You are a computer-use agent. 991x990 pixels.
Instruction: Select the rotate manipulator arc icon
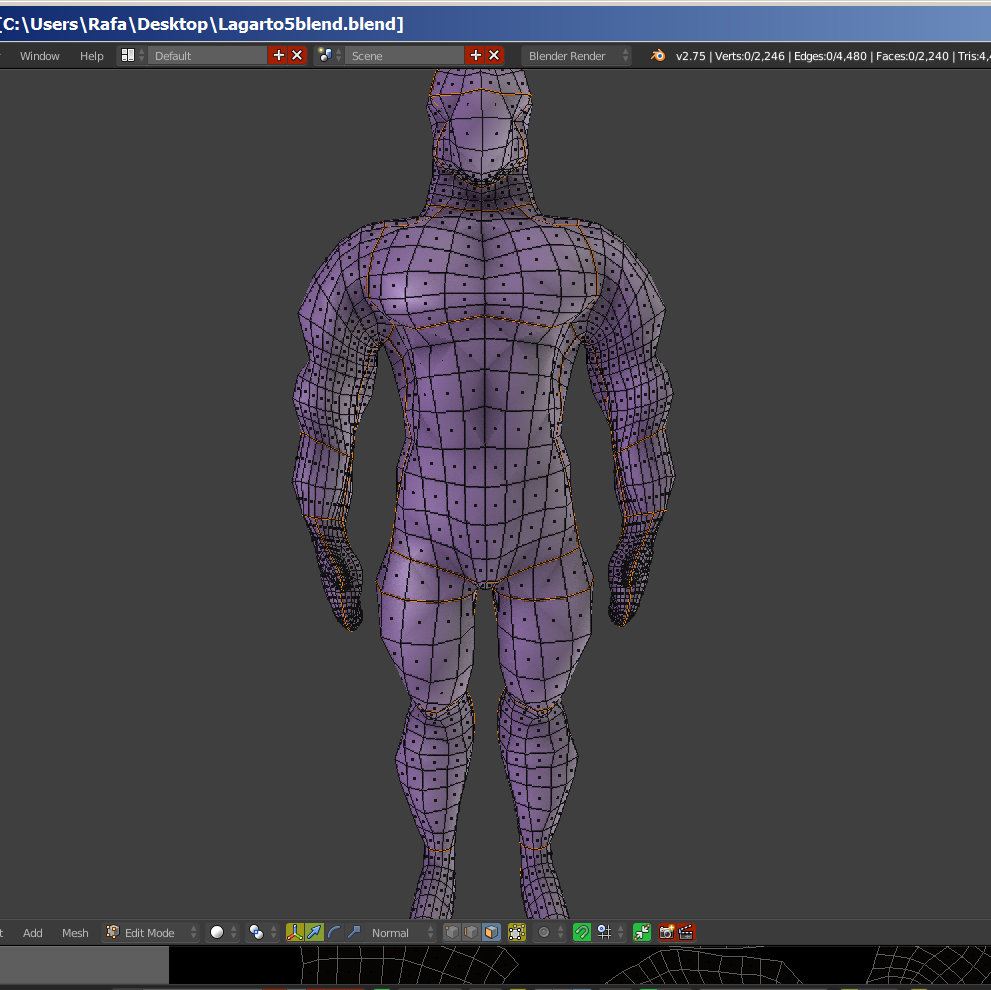(x=334, y=932)
